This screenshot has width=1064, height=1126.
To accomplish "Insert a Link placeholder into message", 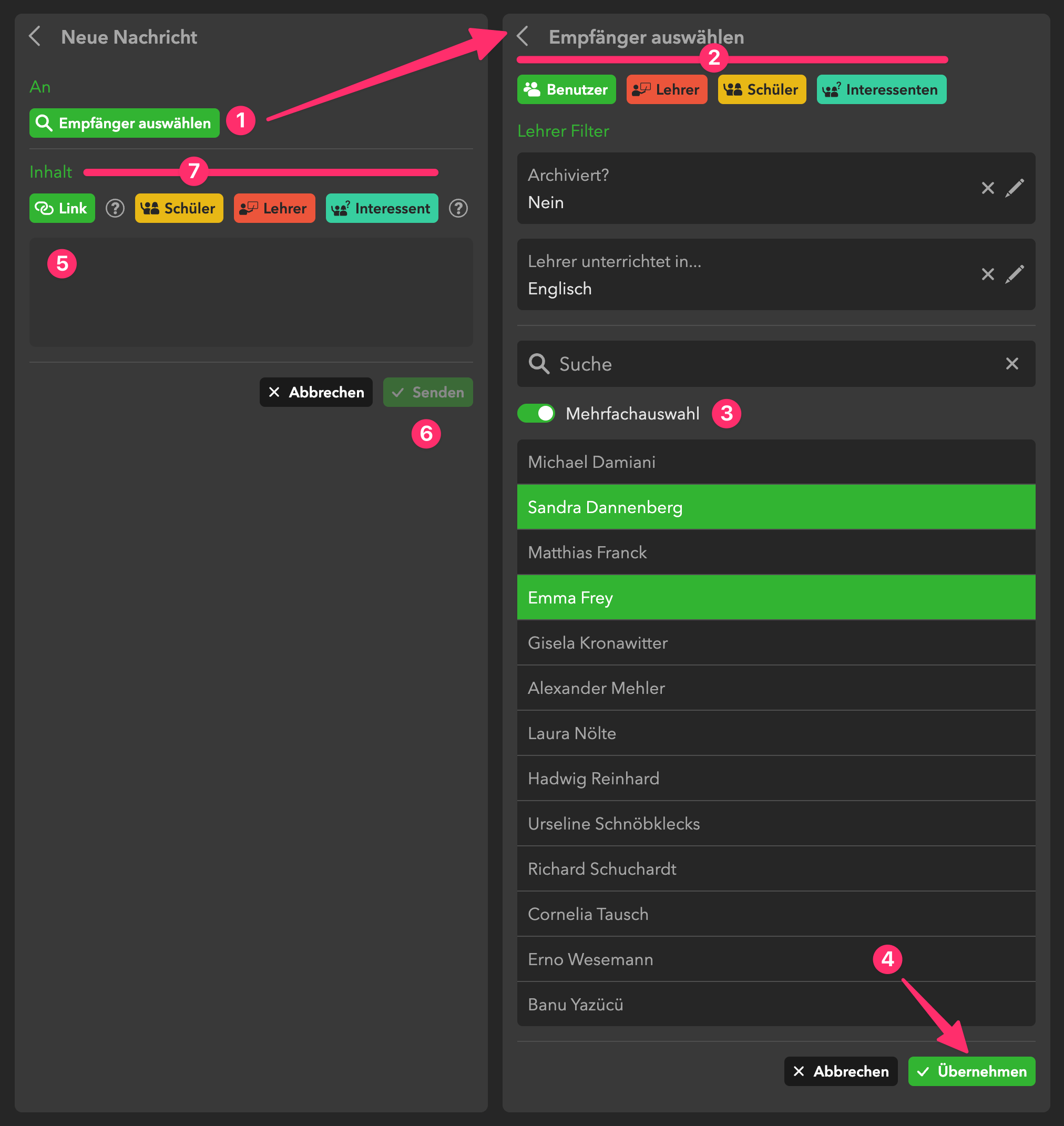I will click(x=62, y=208).
